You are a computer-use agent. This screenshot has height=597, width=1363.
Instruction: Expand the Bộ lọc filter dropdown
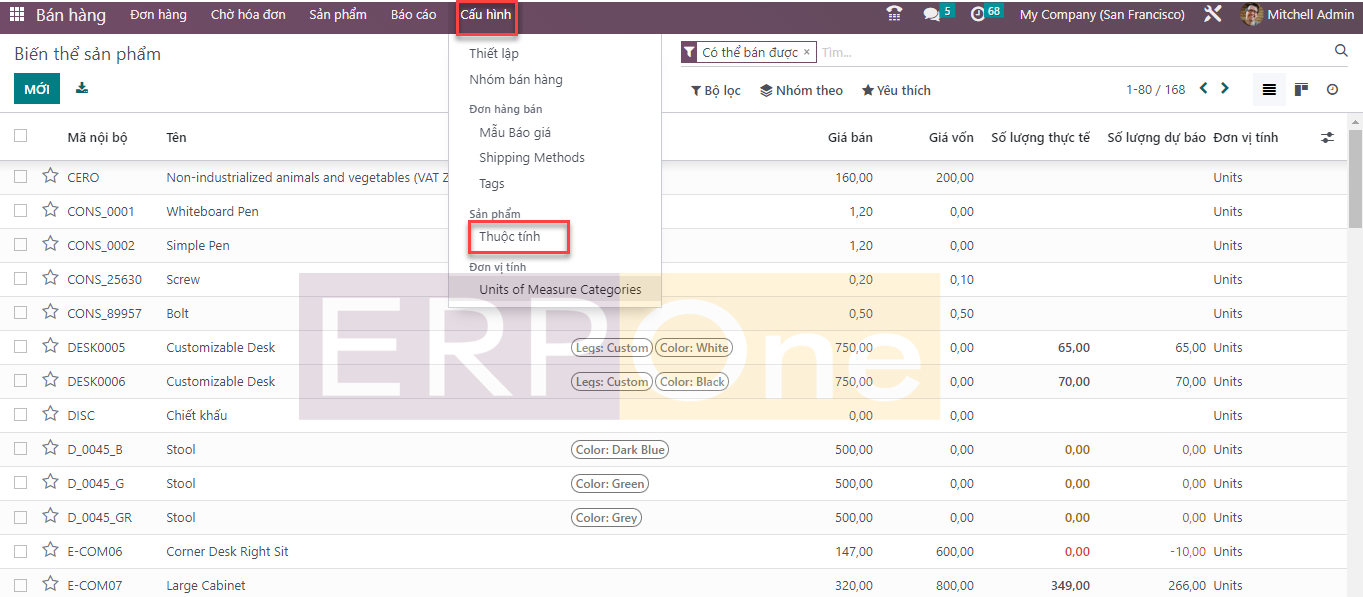click(716, 90)
